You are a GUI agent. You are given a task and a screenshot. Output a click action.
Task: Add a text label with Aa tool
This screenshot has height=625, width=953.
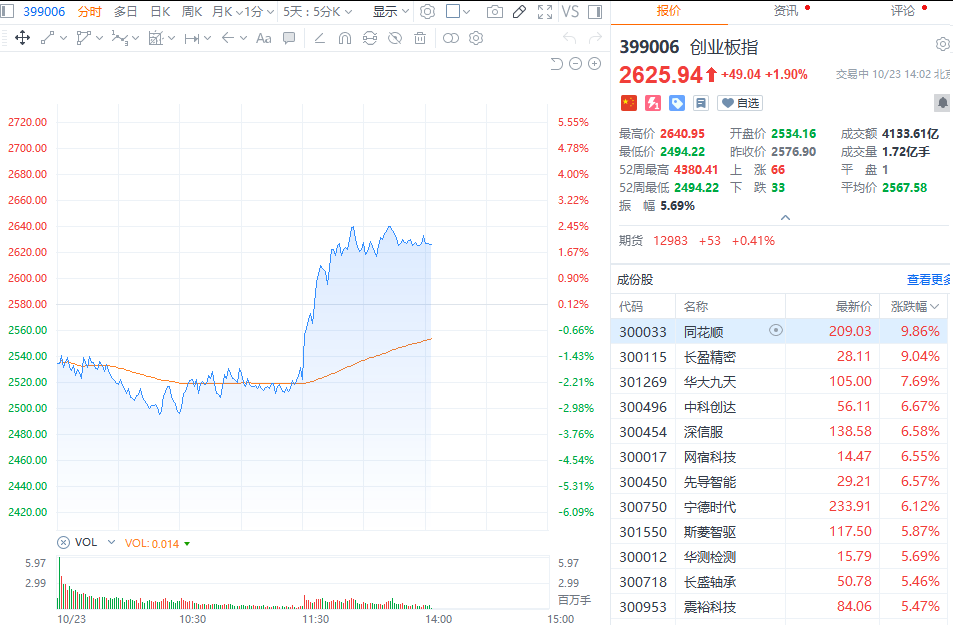pos(264,38)
